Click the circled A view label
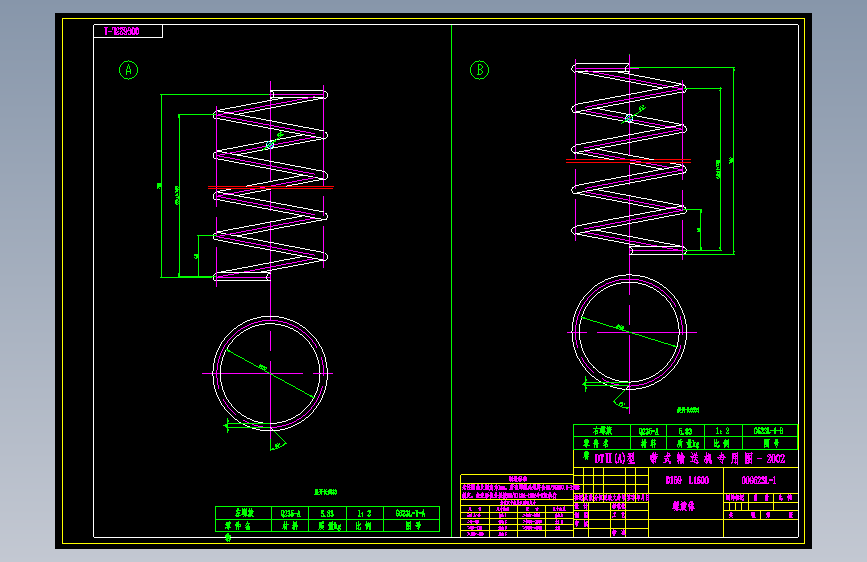Viewport: 867px width, 562px height. point(128,70)
